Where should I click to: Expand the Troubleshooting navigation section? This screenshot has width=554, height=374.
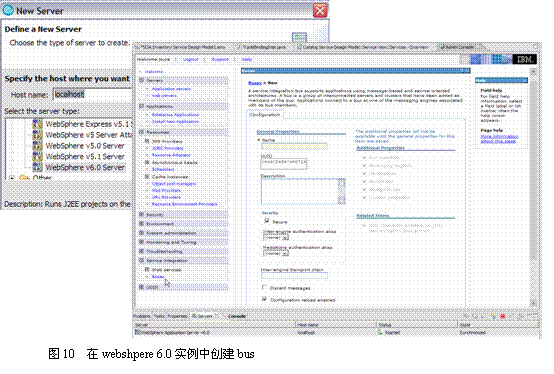141,251
